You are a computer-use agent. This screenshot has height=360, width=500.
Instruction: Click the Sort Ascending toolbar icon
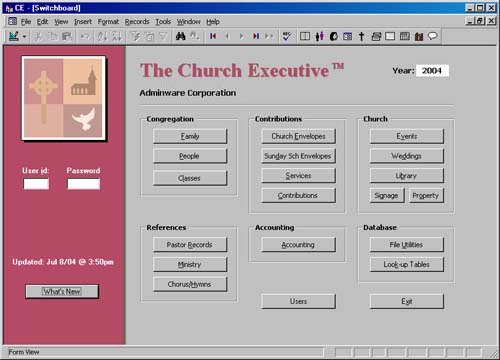point(102,36)
